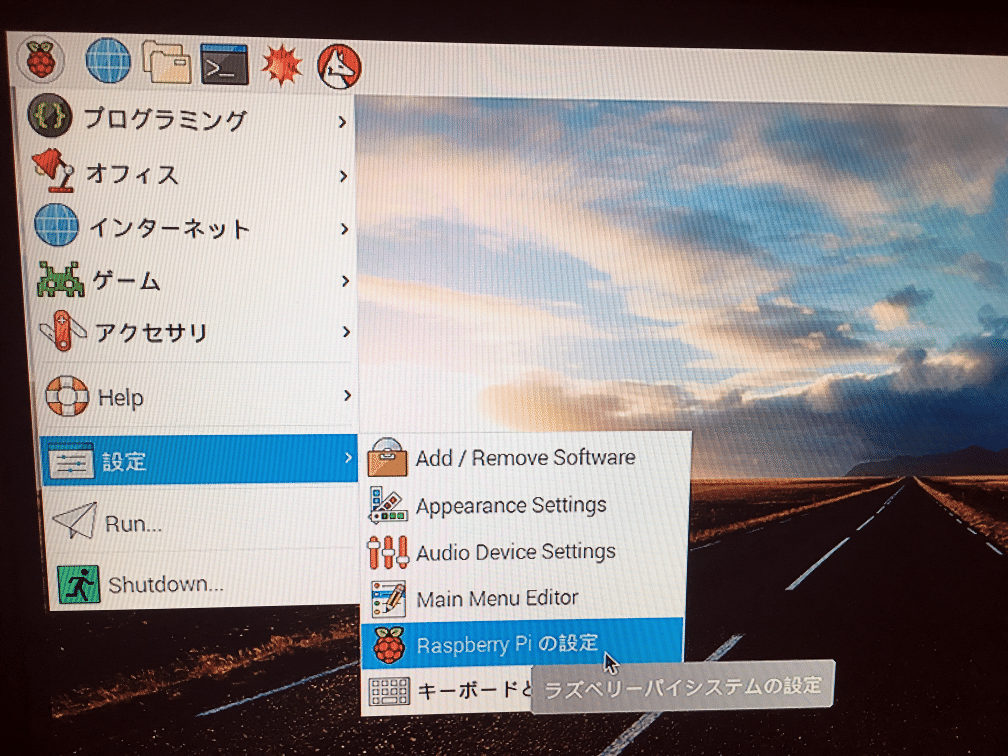Expand the Help submenu arrow

[347, 395]
